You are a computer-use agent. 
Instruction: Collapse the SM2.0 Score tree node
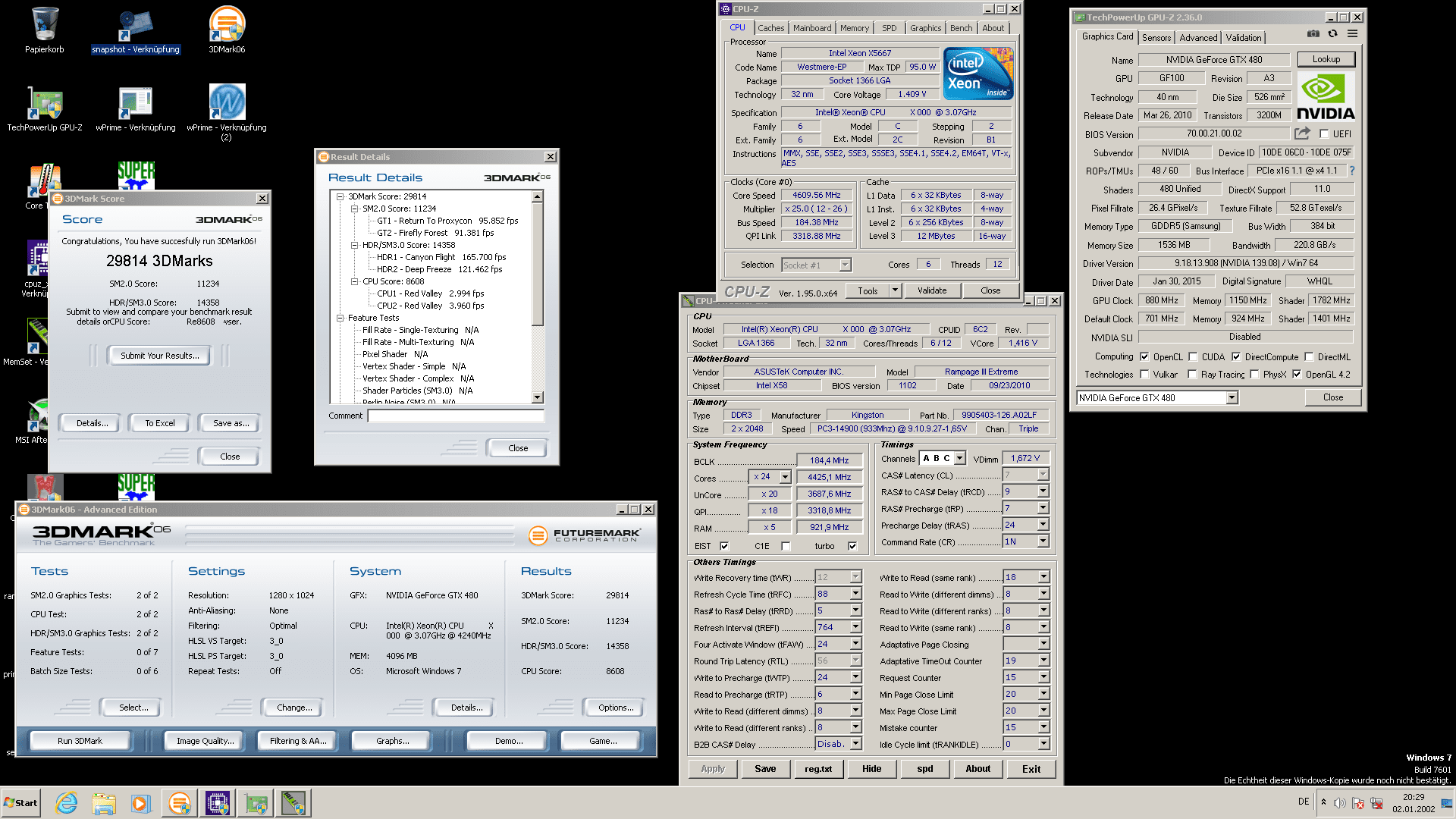pyautogui.click(x=355, y=209)
